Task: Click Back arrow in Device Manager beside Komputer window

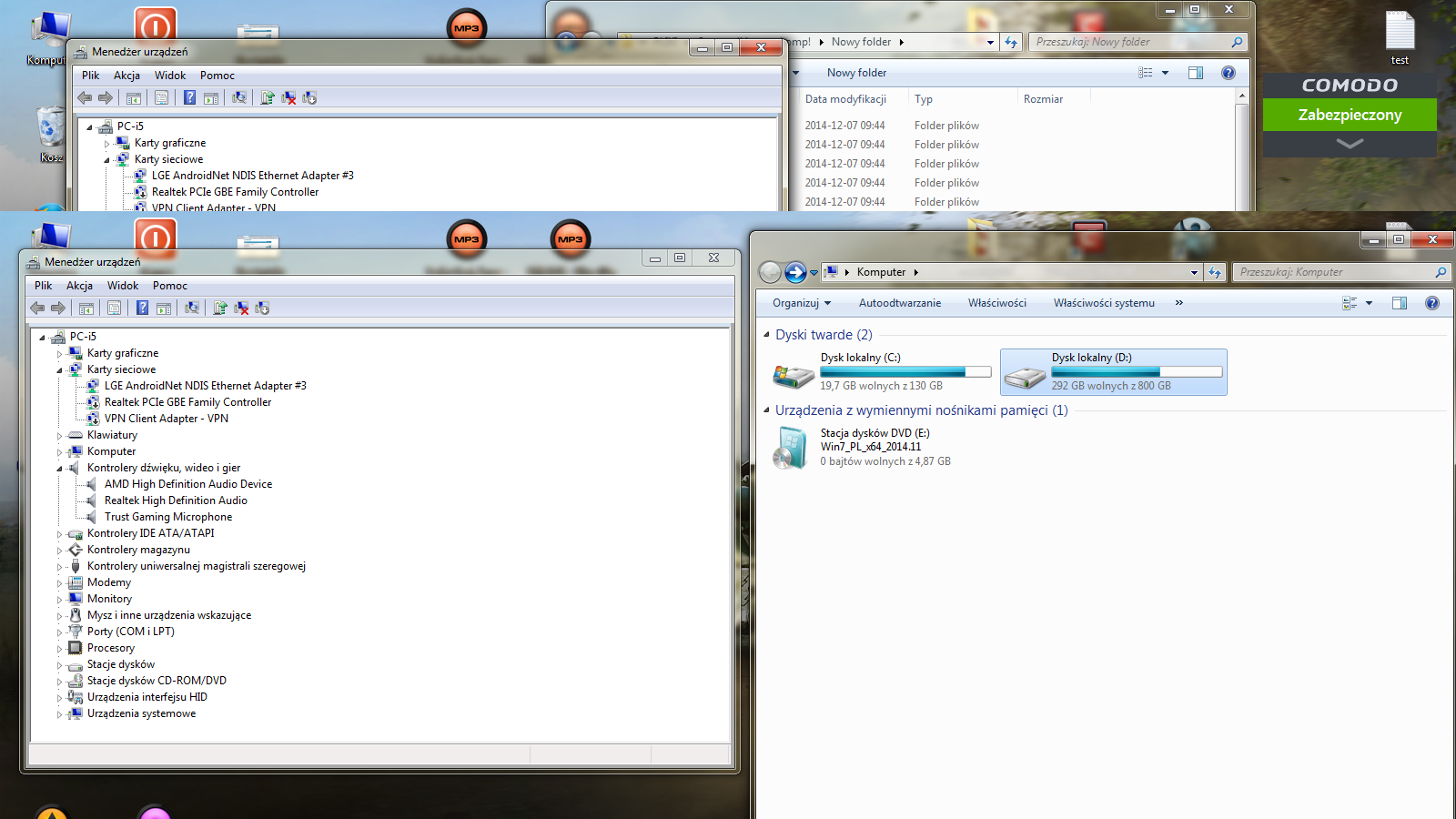Action: tap(37, 308)
